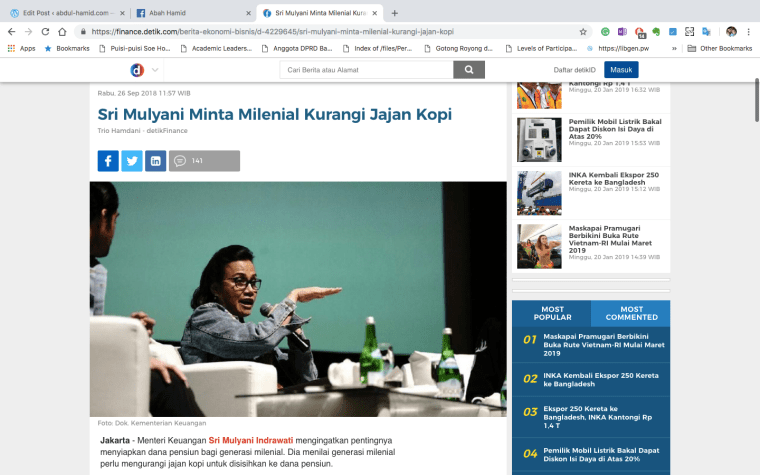
Task: Open the Academic Leaders bookmark
Action: [216, 48]
